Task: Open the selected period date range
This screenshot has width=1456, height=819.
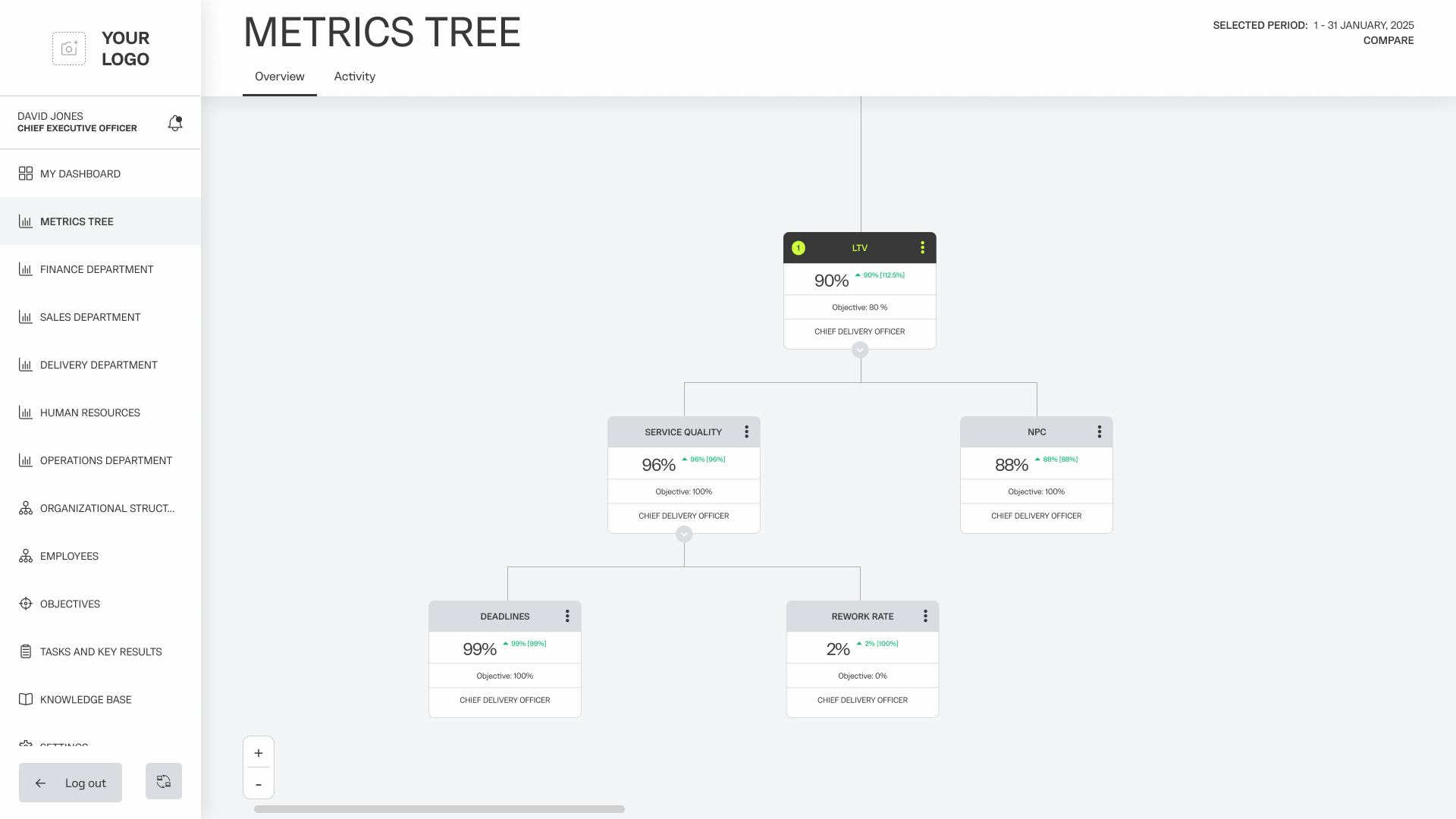Action: point(1363,25)
